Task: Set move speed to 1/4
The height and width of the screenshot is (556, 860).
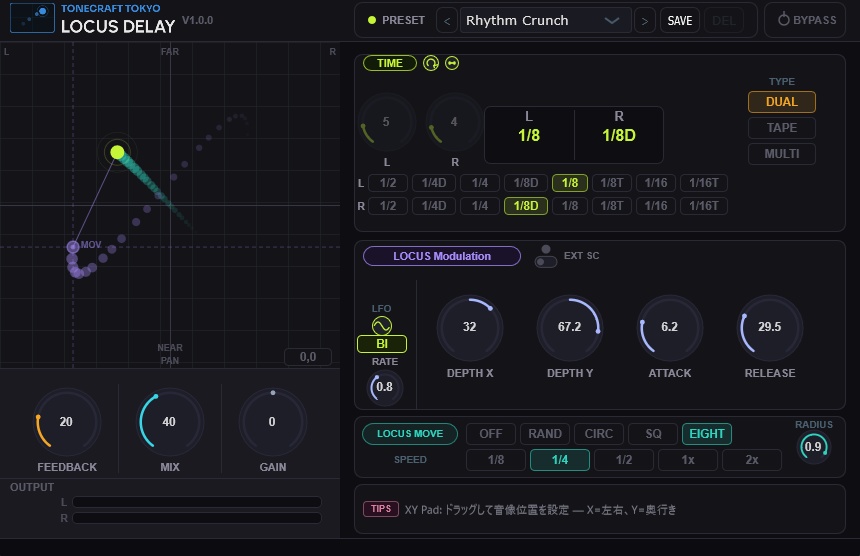Action: tap(560, 459)
